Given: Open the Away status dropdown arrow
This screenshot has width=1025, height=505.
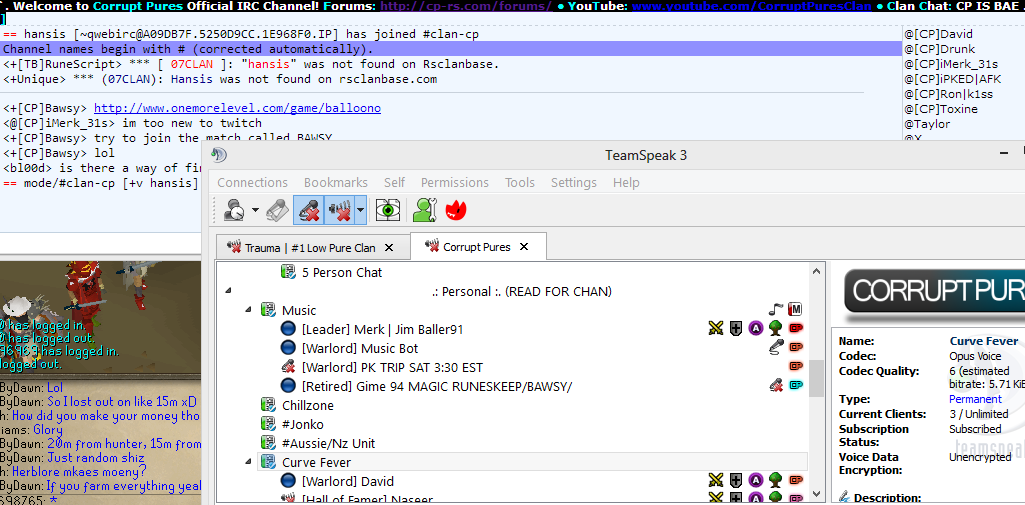Looking at the screenshot, I should (255, 210).
